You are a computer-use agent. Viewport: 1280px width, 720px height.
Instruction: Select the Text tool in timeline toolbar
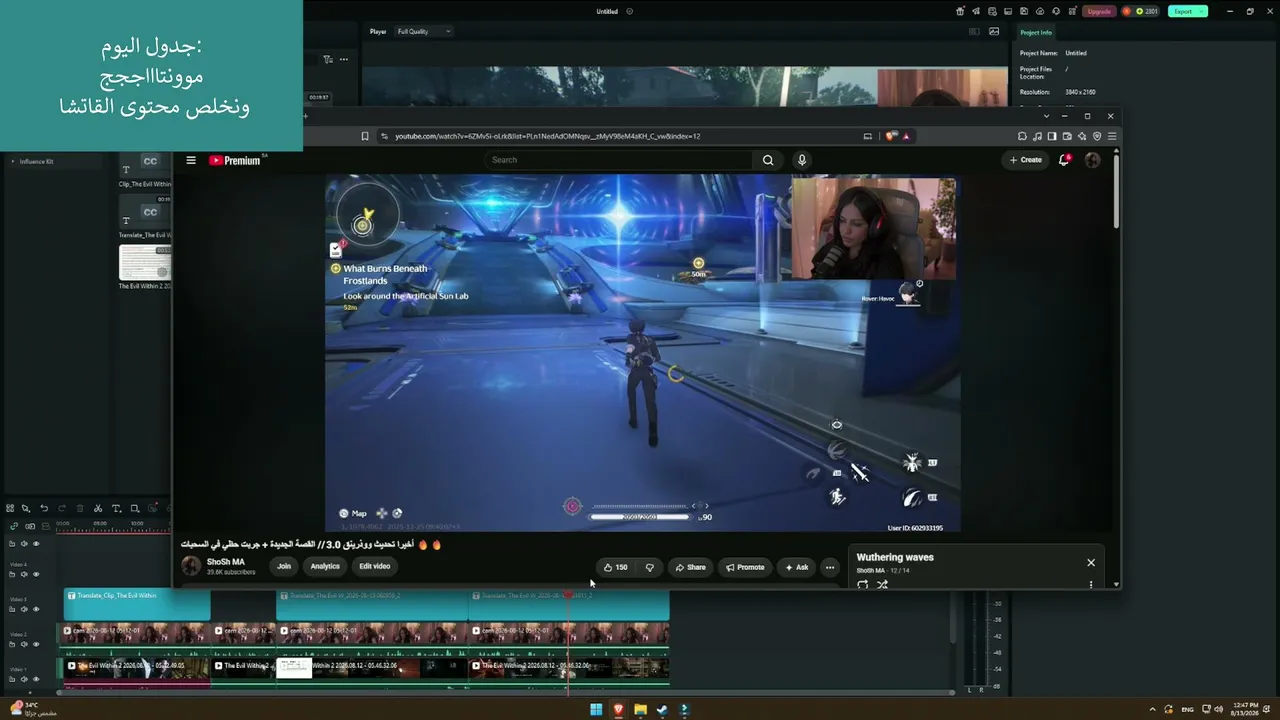(x=116, y=508)
